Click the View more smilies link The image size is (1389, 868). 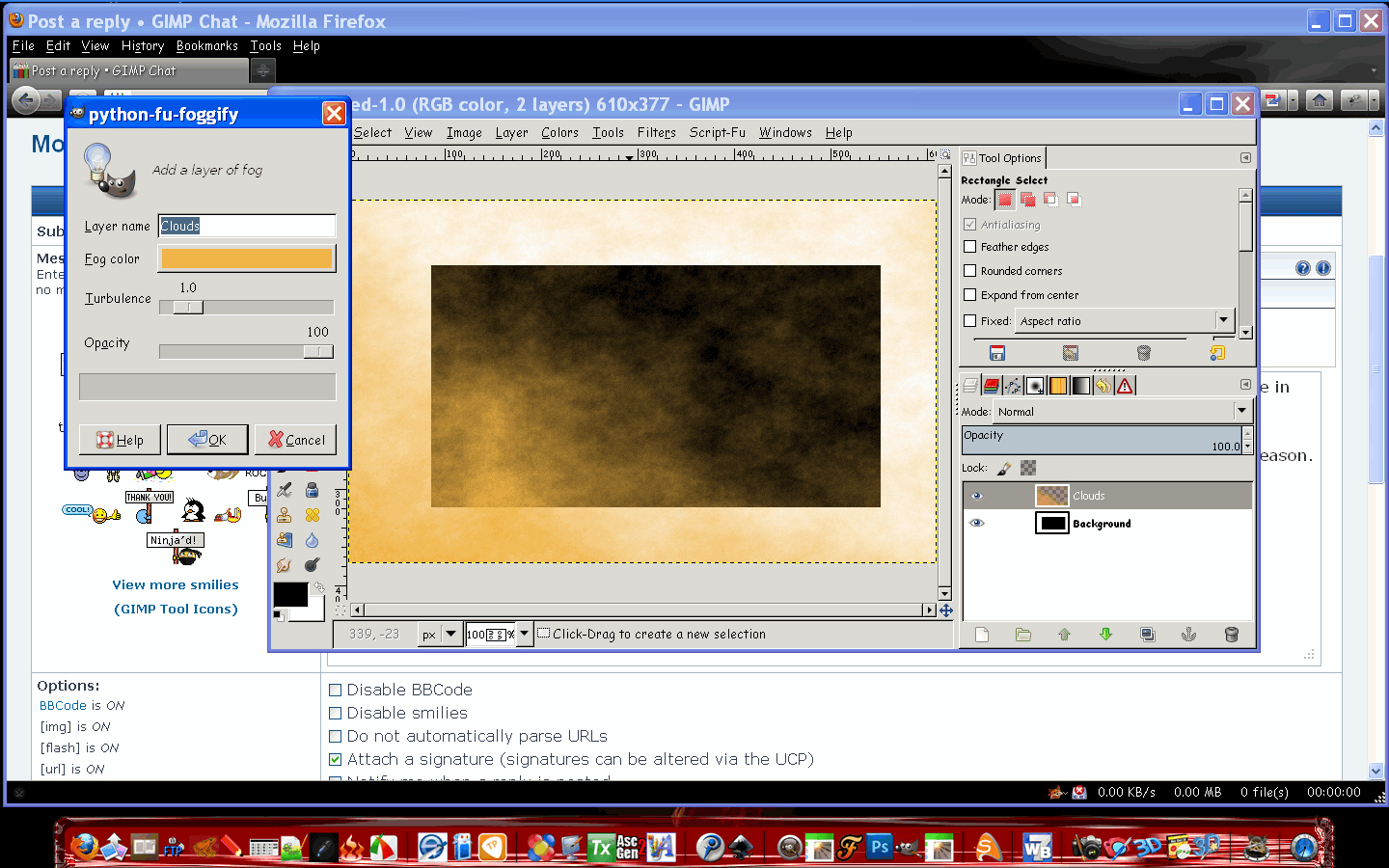pos(176,584)
